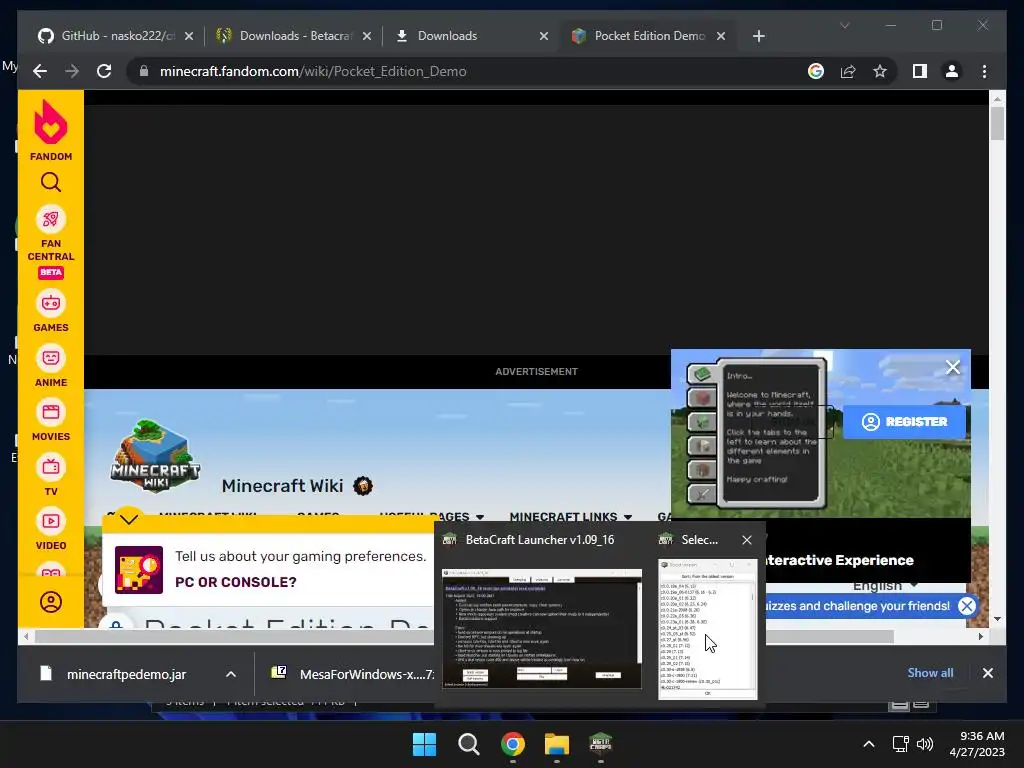The image size is (1024, 768).
Task: Open MesaForWindows download item
Action: pos(351,674)
